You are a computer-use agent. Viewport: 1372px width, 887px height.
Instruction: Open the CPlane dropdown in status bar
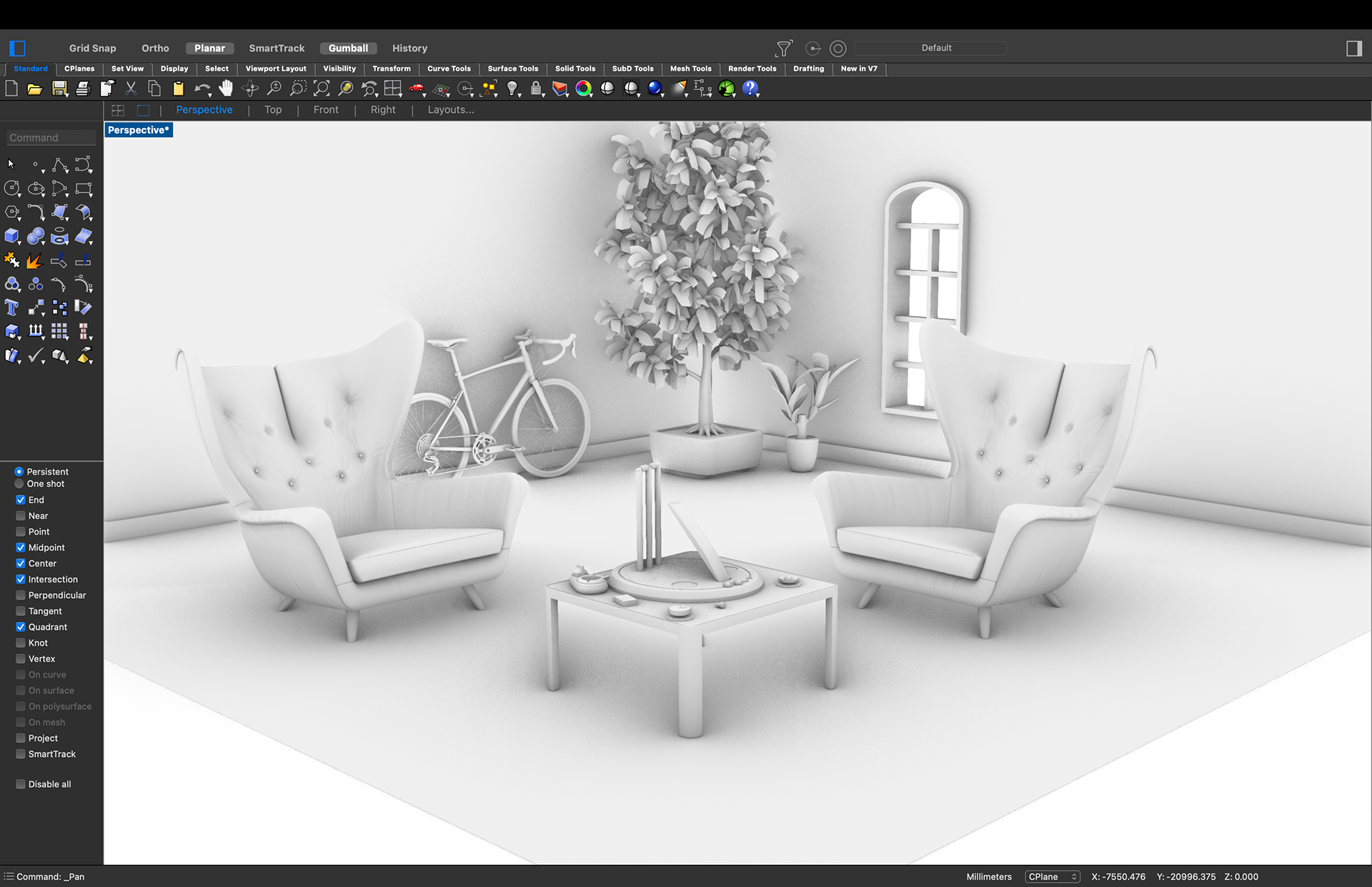[1052, 877]
